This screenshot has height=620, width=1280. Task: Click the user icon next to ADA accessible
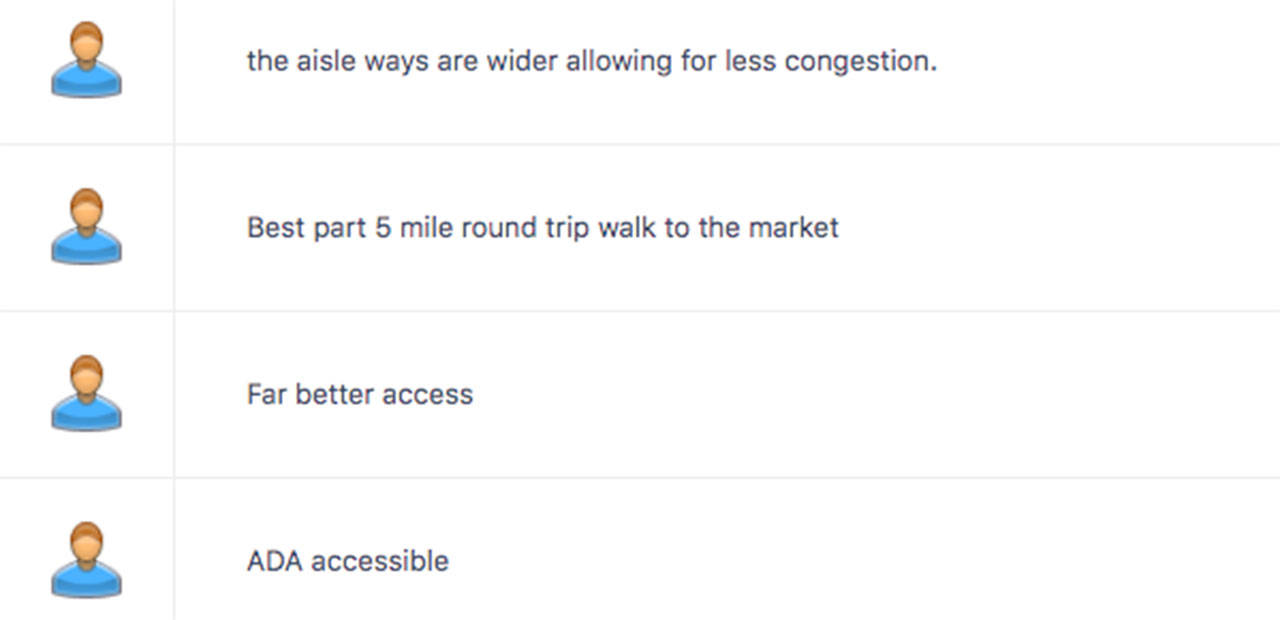pos(86,560)
